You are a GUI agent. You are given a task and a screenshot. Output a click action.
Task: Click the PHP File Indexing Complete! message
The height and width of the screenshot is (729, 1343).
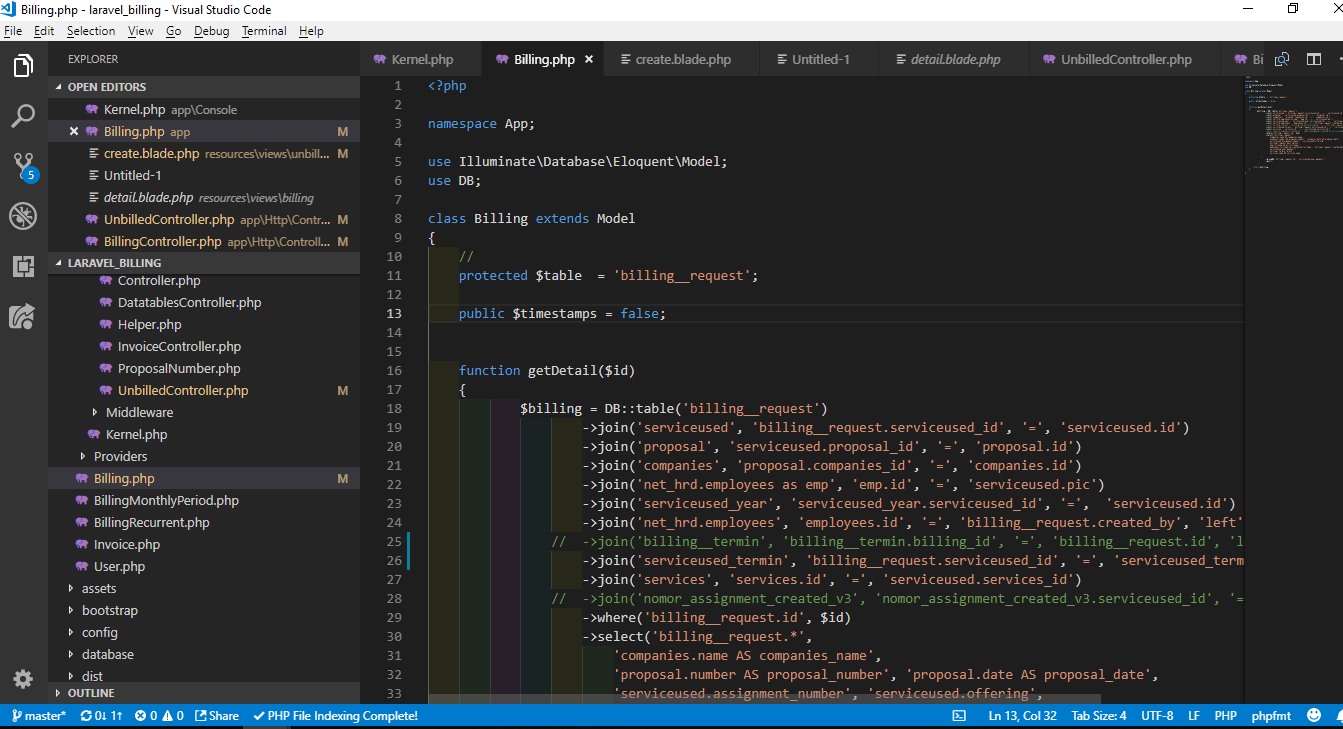tap(336, 716)
